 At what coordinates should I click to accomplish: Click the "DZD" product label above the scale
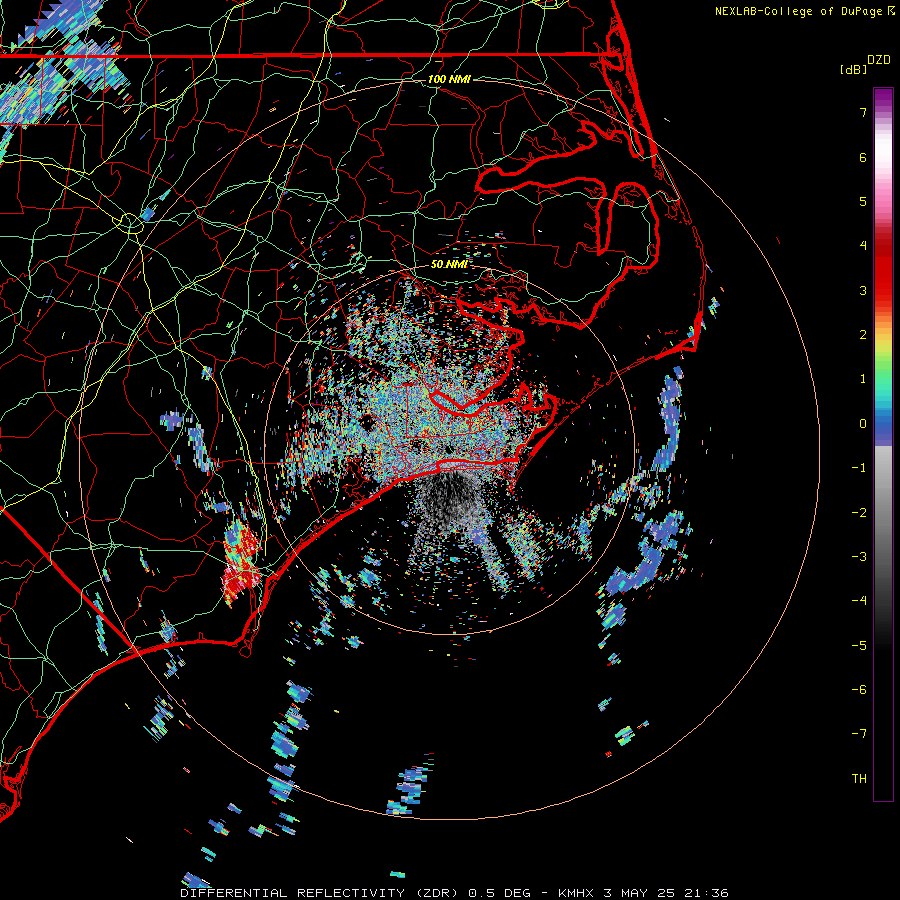[879, 60]
